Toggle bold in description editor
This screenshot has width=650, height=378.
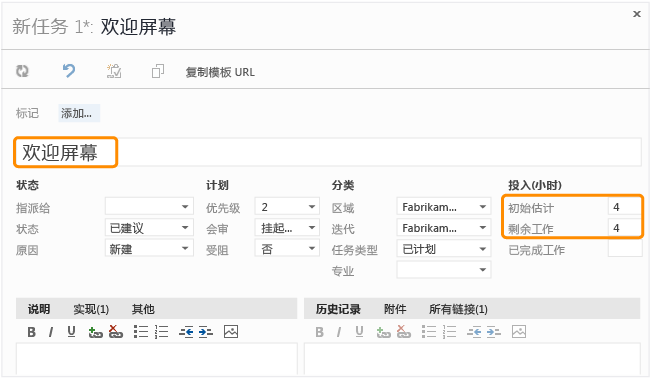click(x=32, y=332)
